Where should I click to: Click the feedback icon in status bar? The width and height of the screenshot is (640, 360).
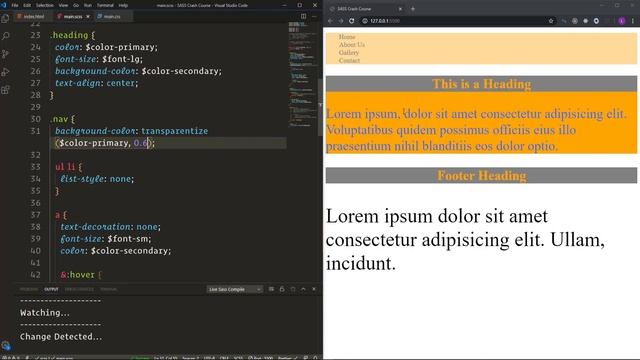[x=306, y=358]
